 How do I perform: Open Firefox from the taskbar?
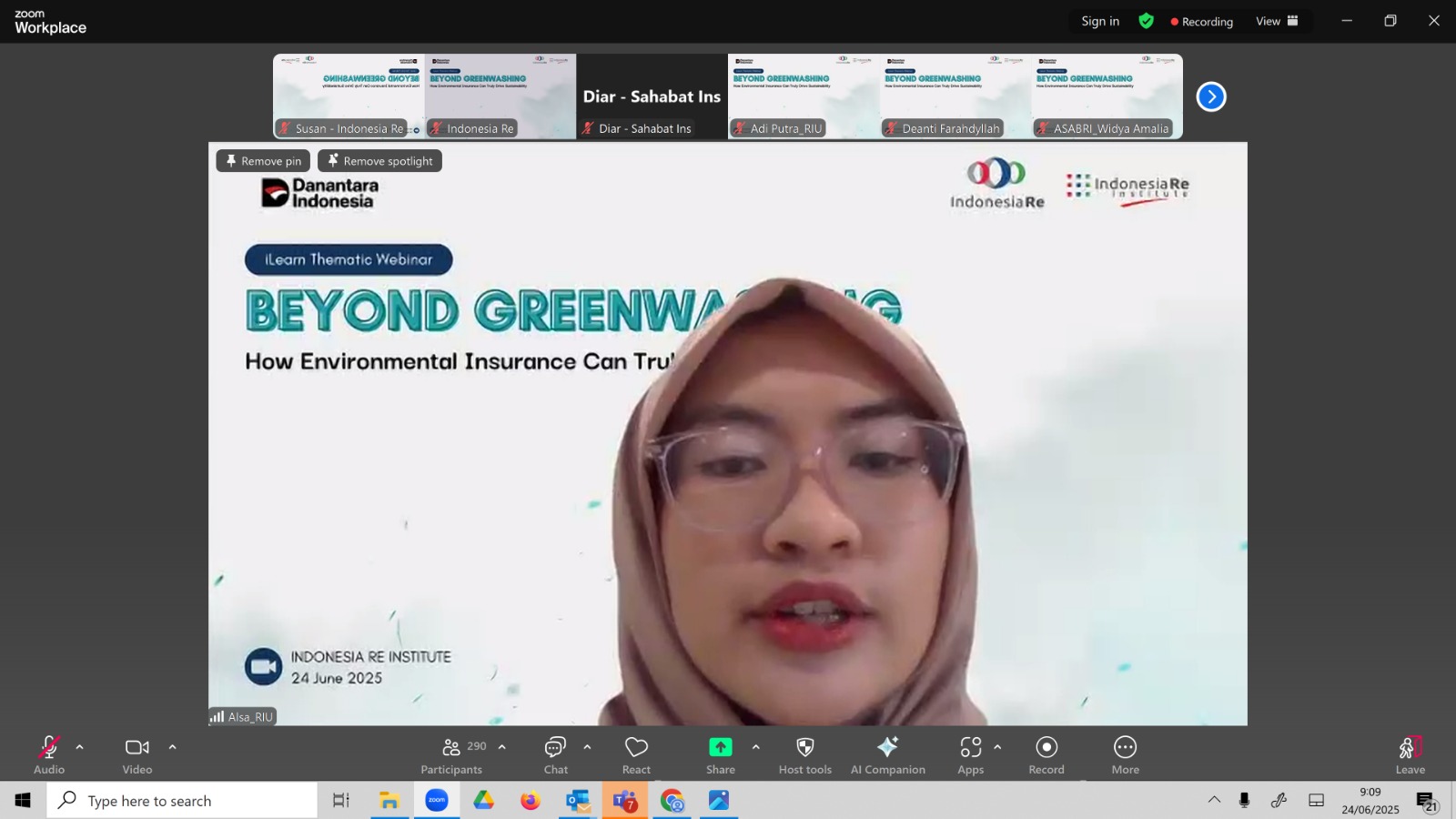pos(531,801)
